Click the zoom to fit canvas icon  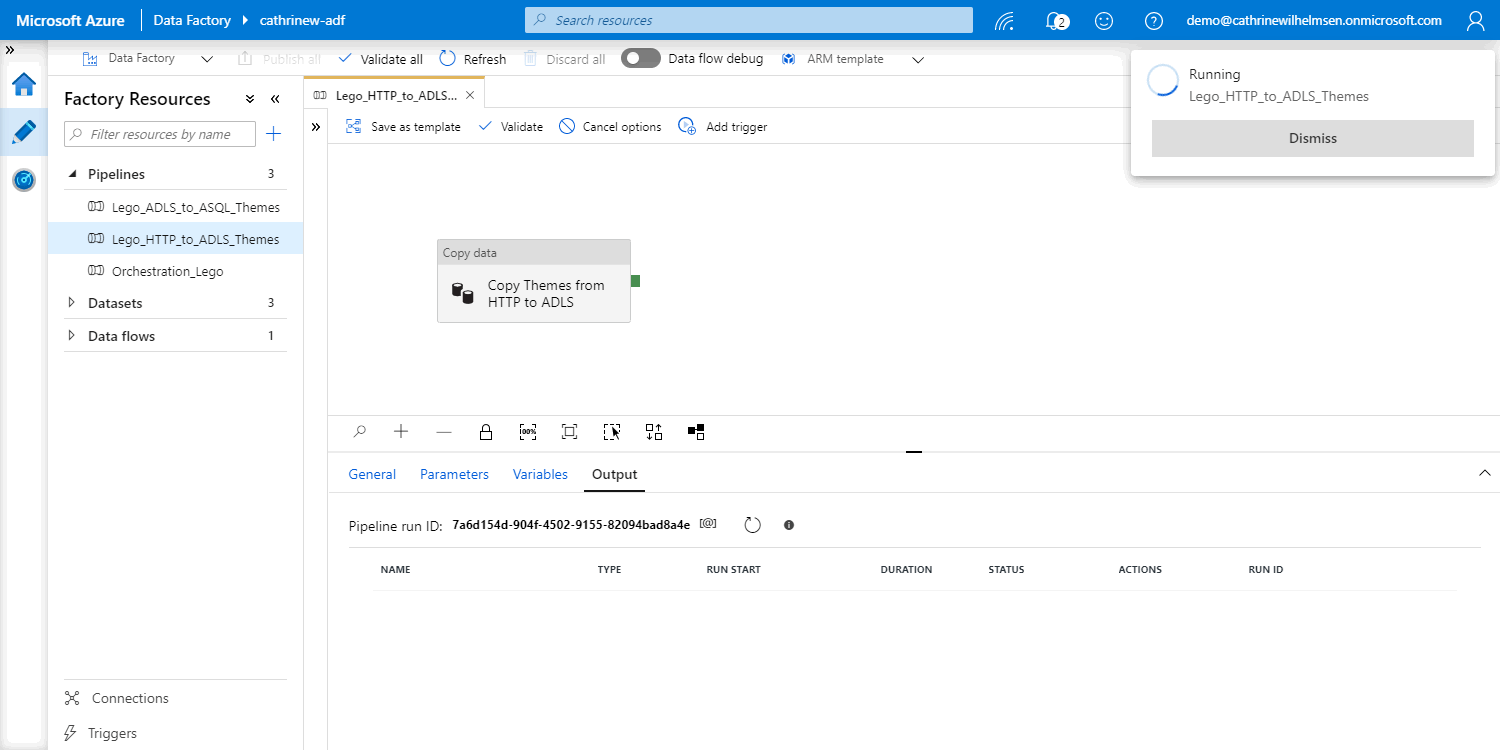(x=569, y=432)
